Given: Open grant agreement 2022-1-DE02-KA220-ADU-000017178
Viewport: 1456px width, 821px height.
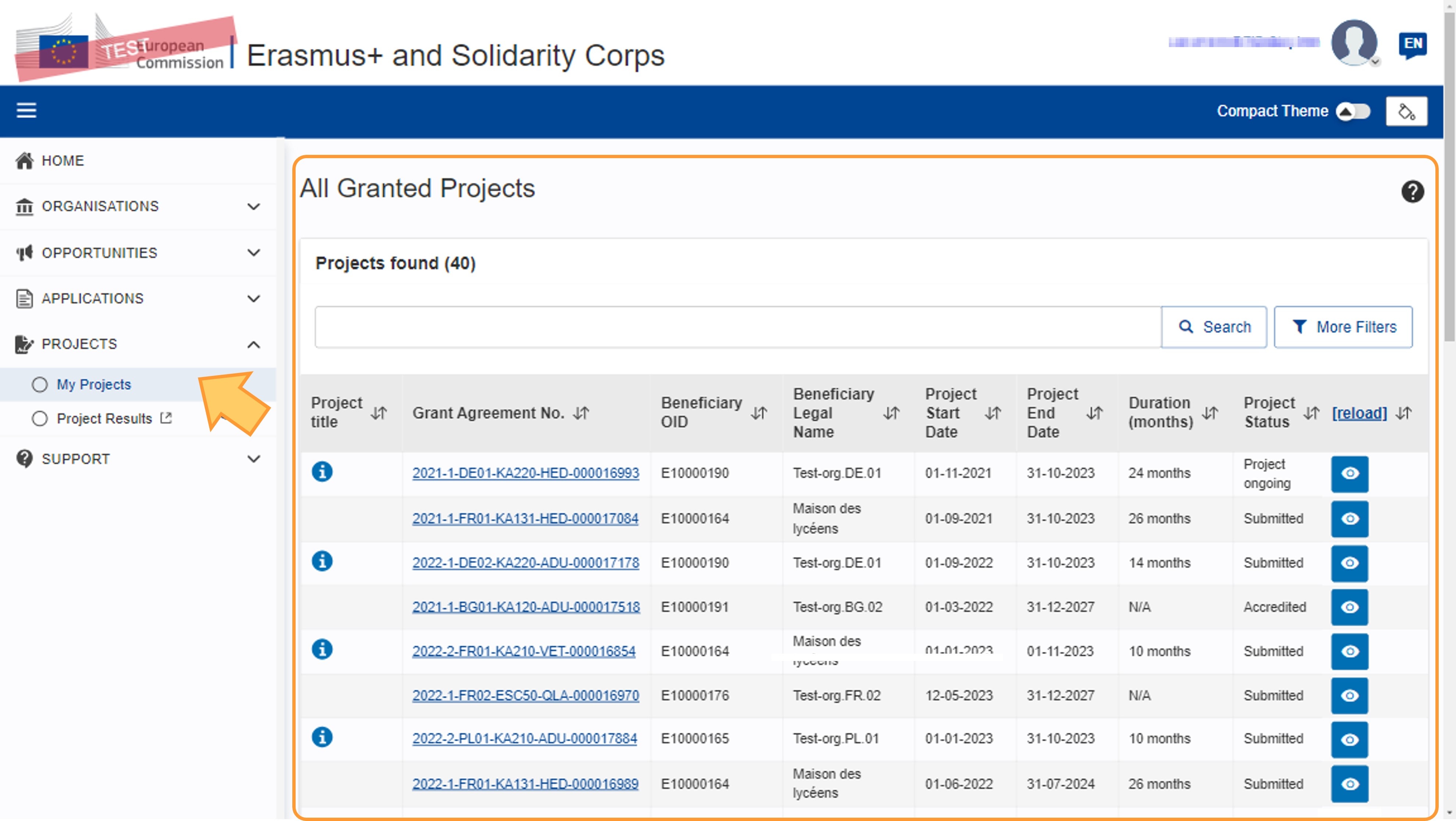Looking at the screenshot, I should [x=526, y=563].
